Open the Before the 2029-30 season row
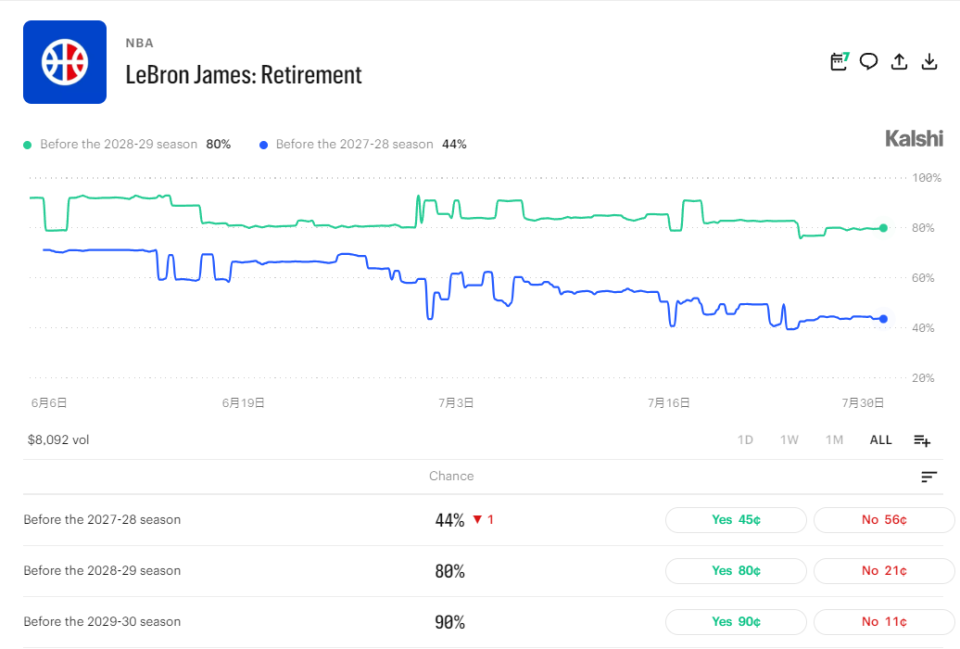The height and width of the screenshot is (649, 960). [x=482, y=621]
